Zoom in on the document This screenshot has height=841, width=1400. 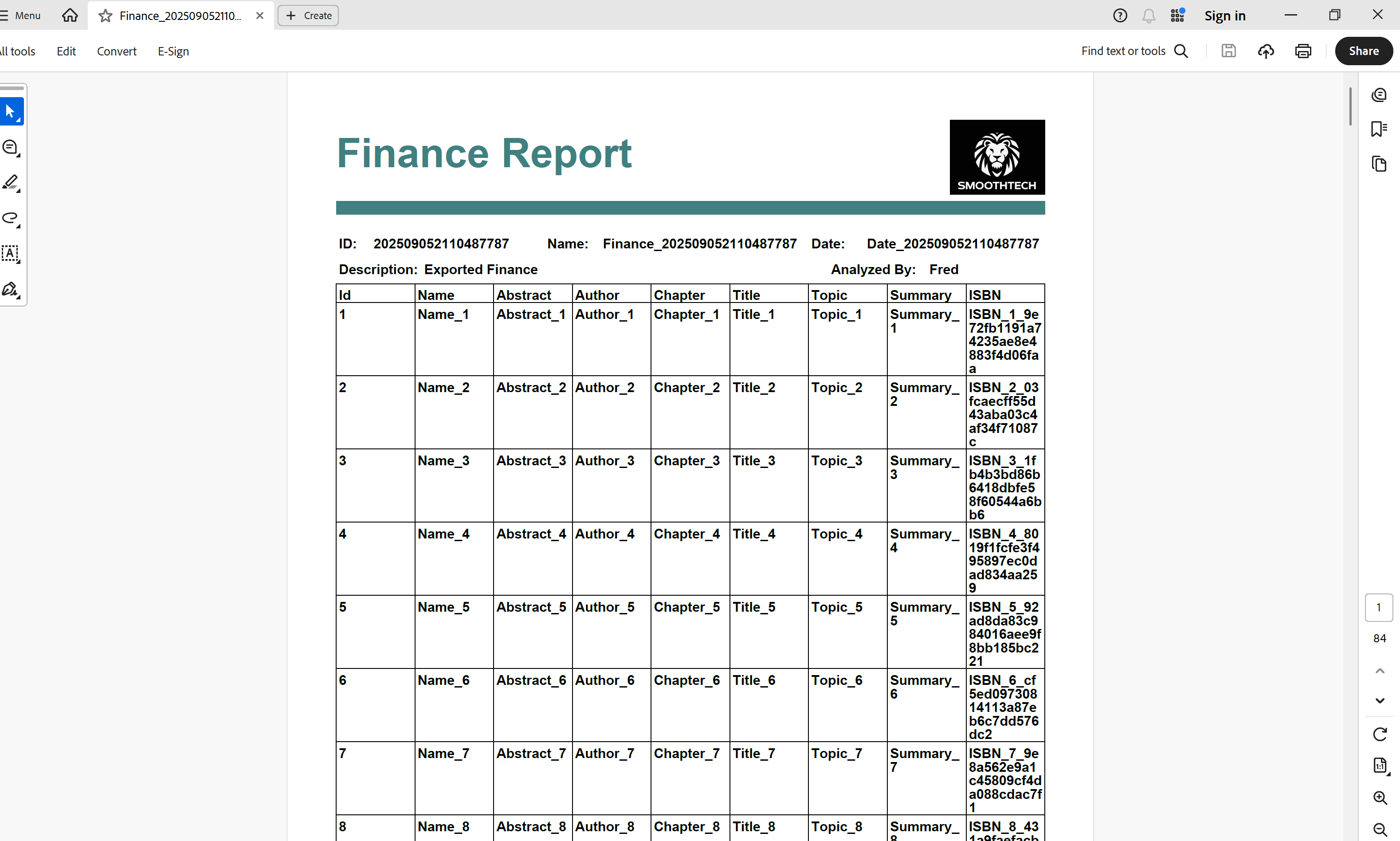coord(1380,798)
